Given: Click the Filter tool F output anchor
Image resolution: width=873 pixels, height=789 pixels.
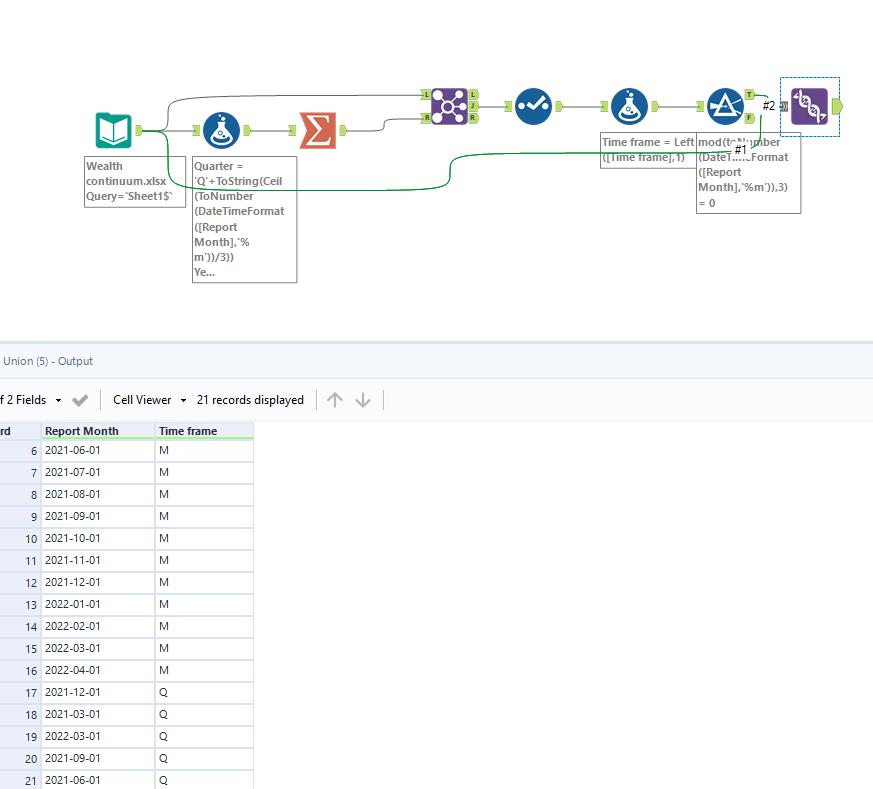Looking at the screenshot, I should [x=749, y=117].
